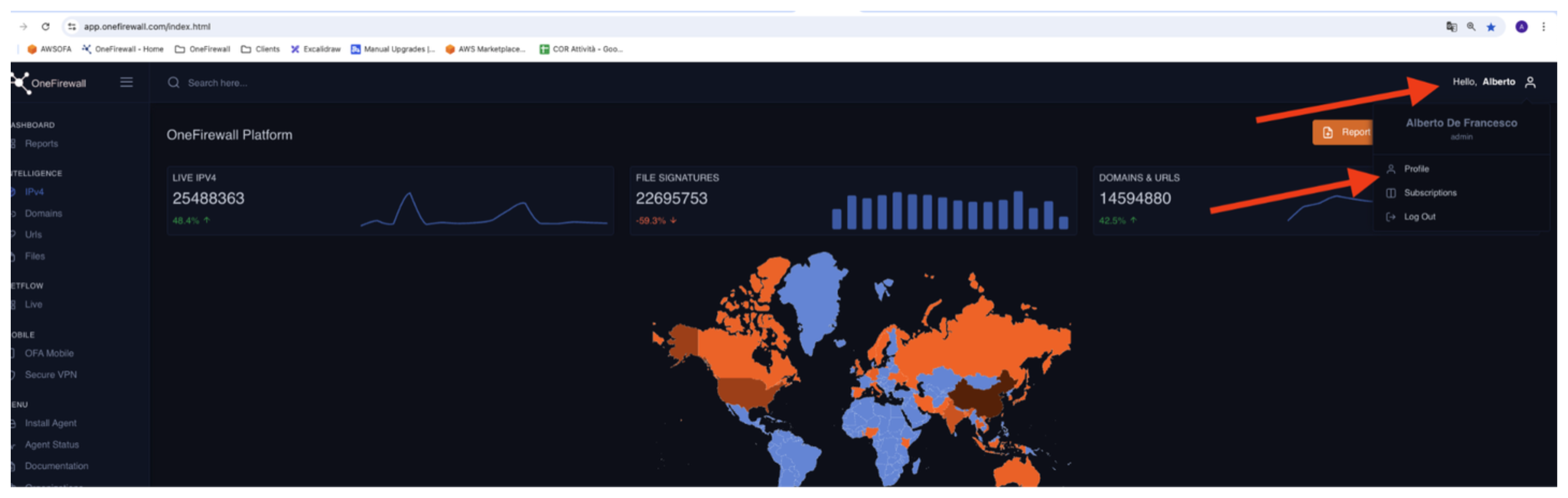Open IPv4 in the sidebar
The image size is (1568, 498).
pos(34,192)
